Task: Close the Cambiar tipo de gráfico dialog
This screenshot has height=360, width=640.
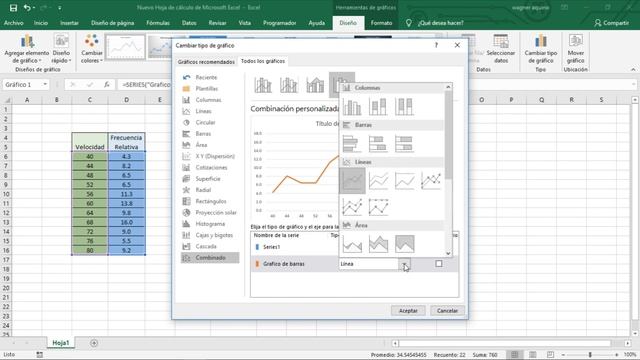Action: pos(457,45)
